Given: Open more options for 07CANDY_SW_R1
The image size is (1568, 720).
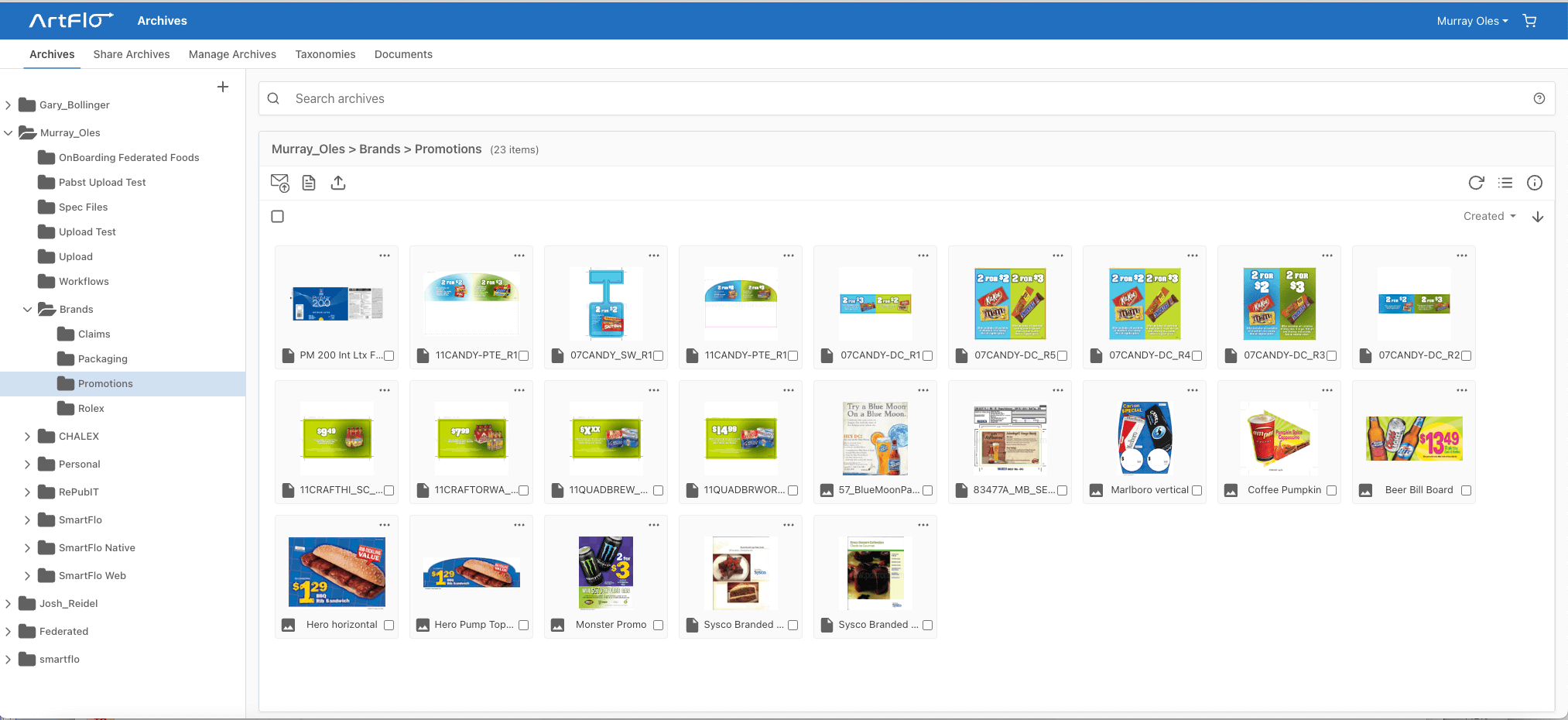Looking at the screenshot, I should tap(654, 255).
